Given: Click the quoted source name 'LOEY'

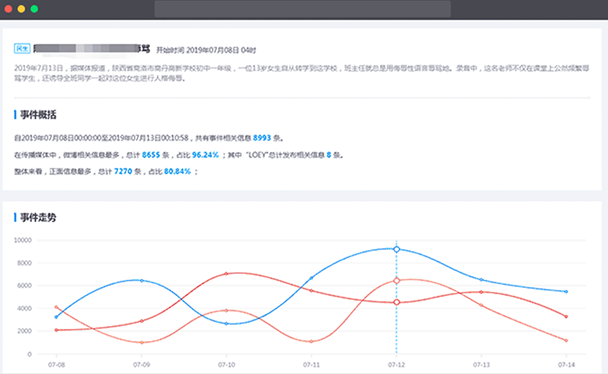Looking at the screenshot, I should click(258, 155).
